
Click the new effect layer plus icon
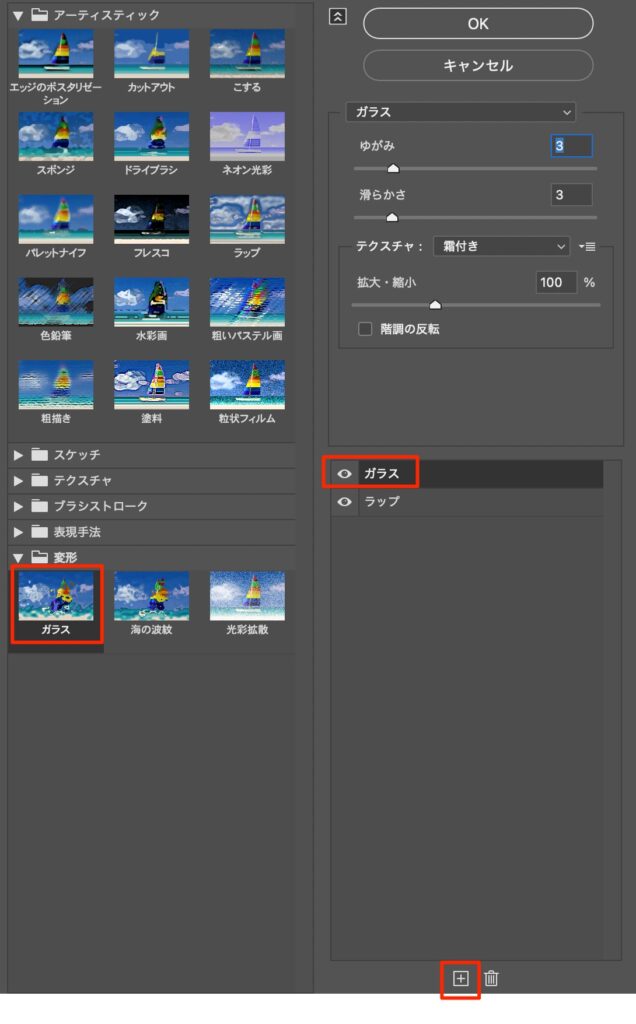click(461, 979)
